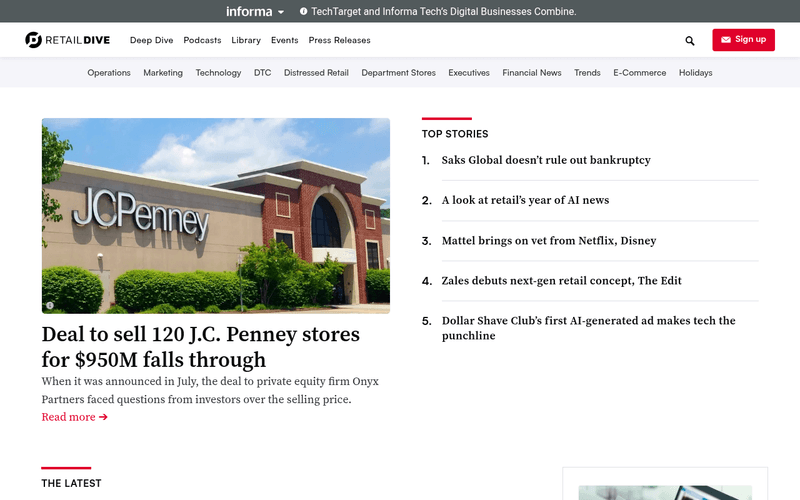This screenshot has width=800, height=500.
Task: Open the JCPenney store feature image
Action: (216, 216)
